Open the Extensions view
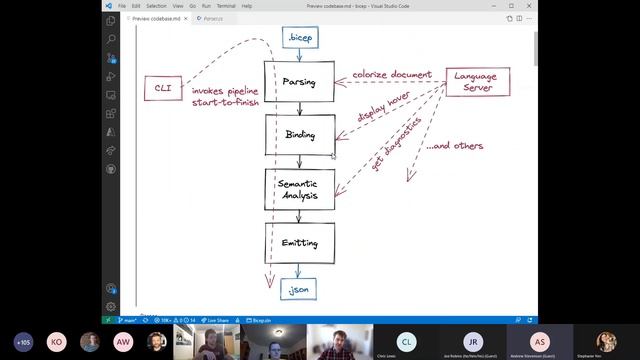The height and width of the screenshot is (360, 640). (111, 113)
